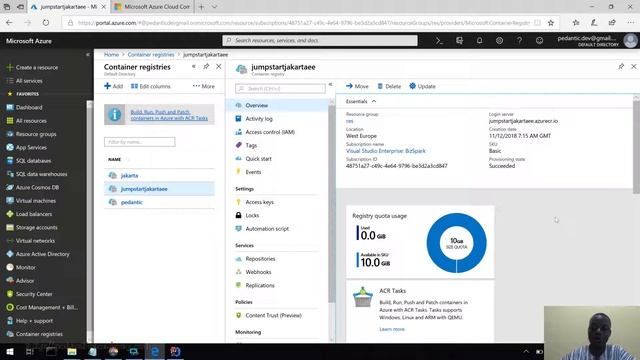Viewport: 640px width, 360px height.
Task: Open Cloud Shell from the top bar
Action: click(x=439, y=40)
